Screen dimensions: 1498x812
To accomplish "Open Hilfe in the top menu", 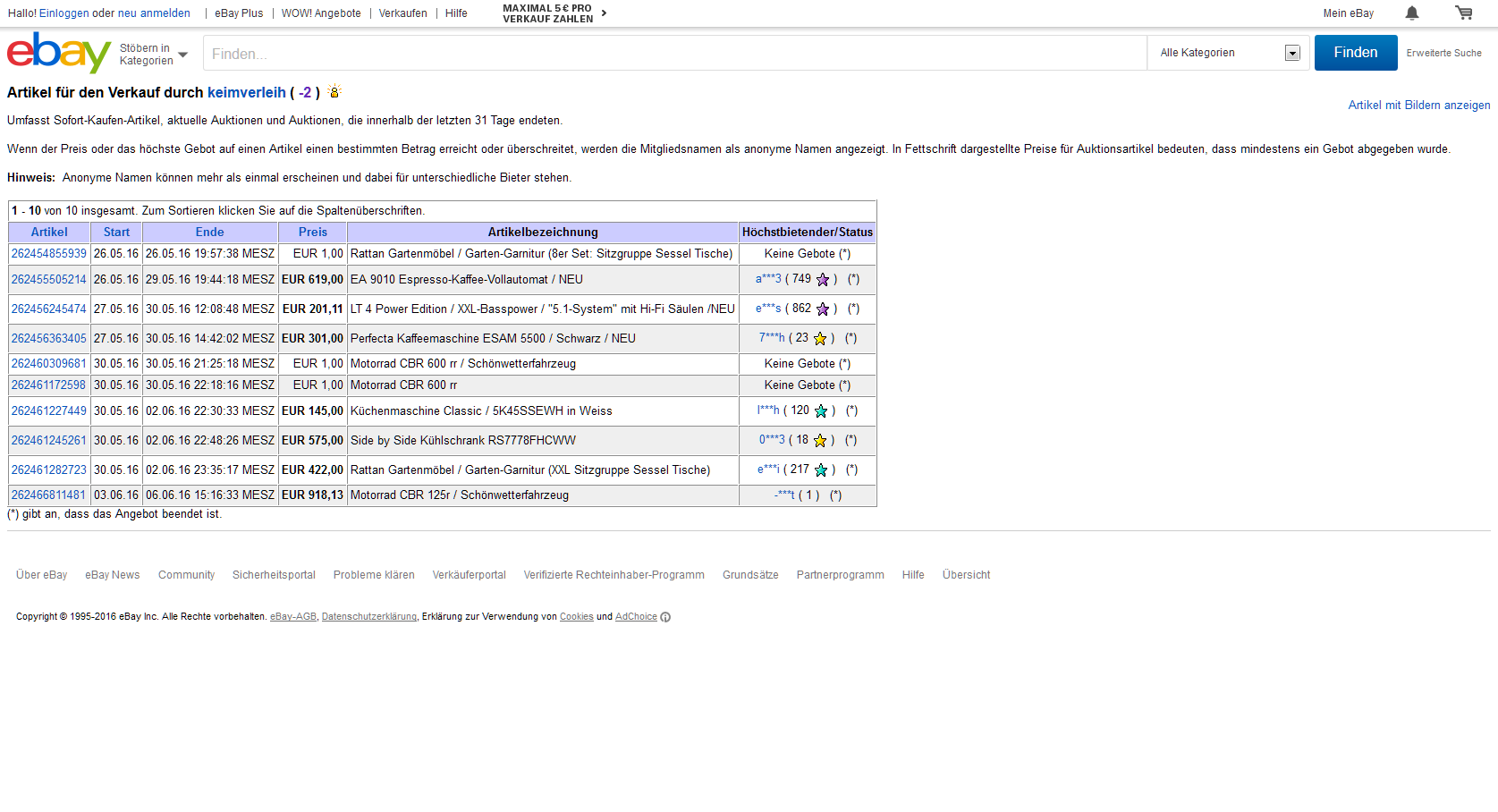I will coord(456,13).
